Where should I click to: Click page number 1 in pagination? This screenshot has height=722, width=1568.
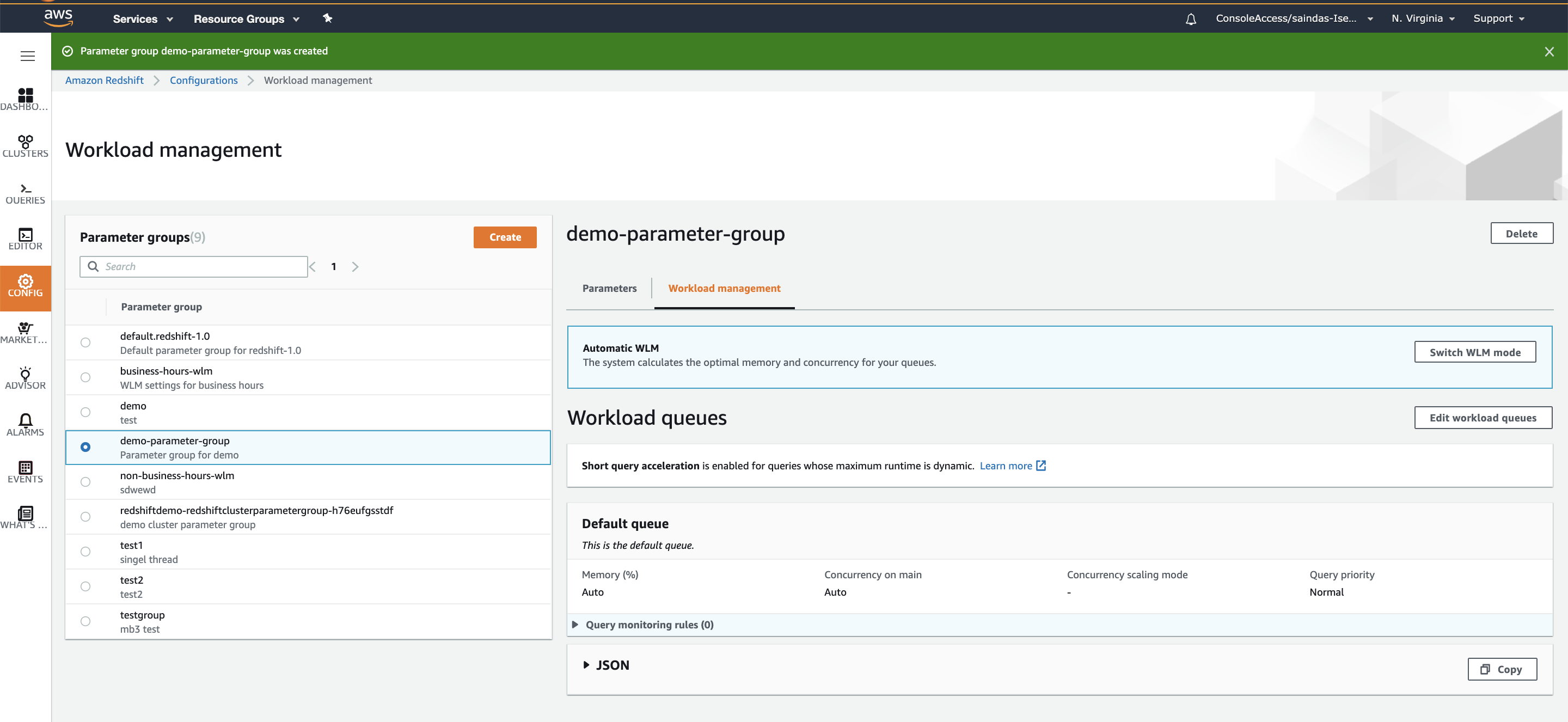334,267
